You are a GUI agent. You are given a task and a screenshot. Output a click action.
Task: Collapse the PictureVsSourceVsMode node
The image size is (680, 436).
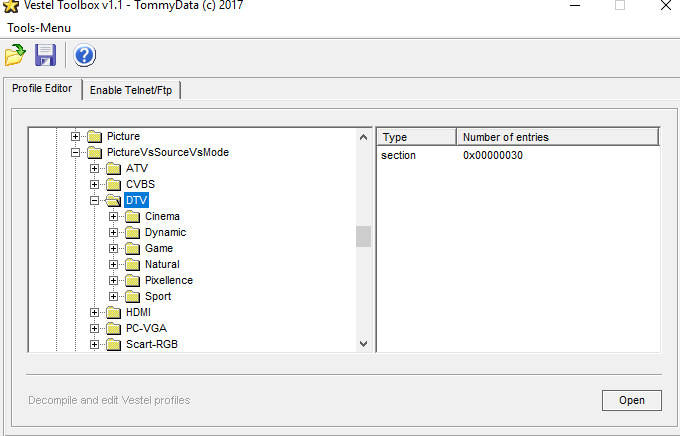point(75,152)
